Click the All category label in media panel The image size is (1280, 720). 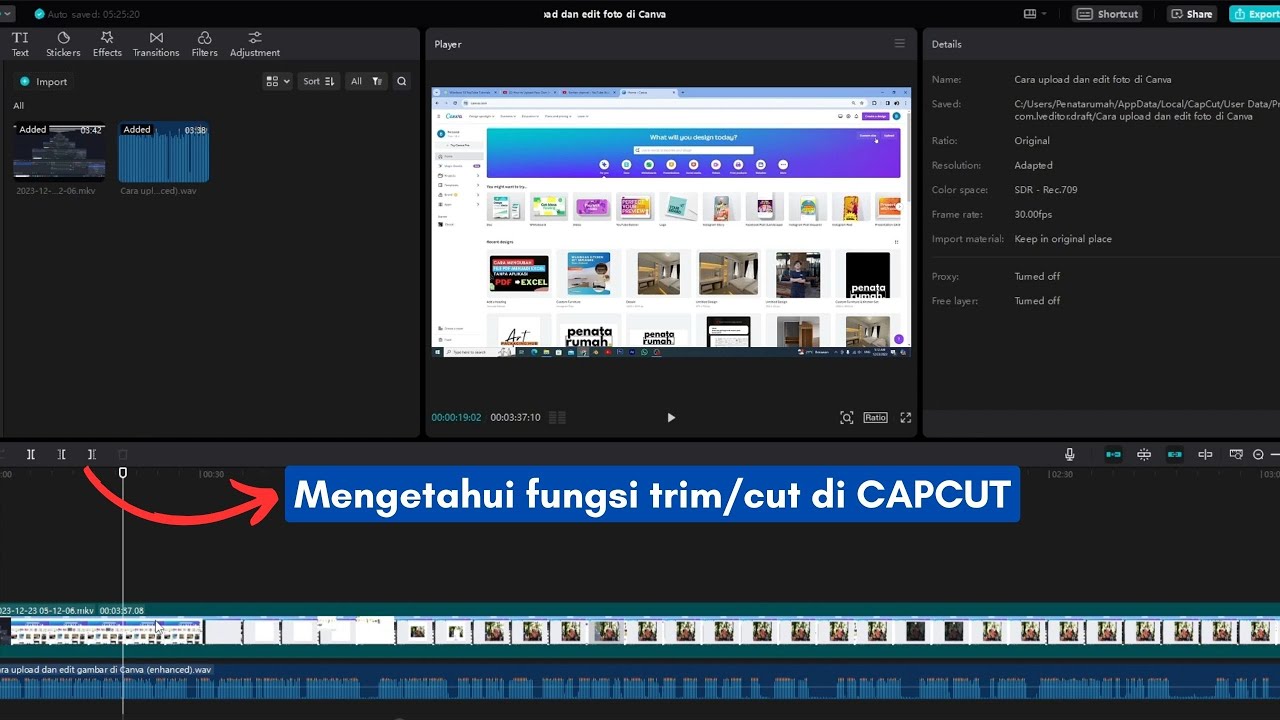pos(18,106)
